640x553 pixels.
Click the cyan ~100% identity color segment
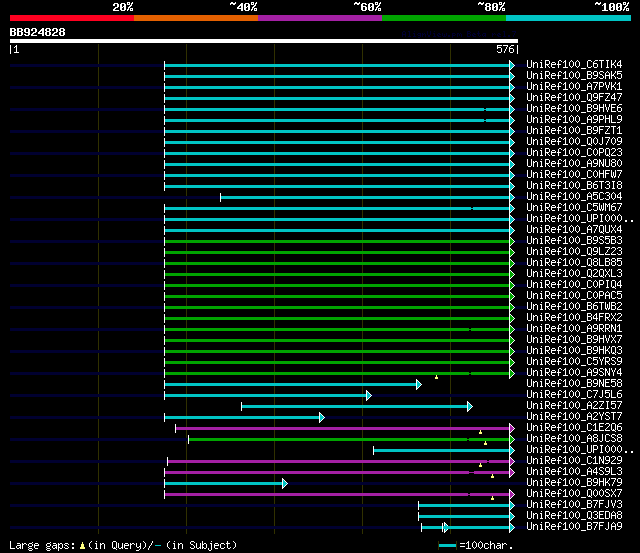pyautogui.click(x=568, y=18)
